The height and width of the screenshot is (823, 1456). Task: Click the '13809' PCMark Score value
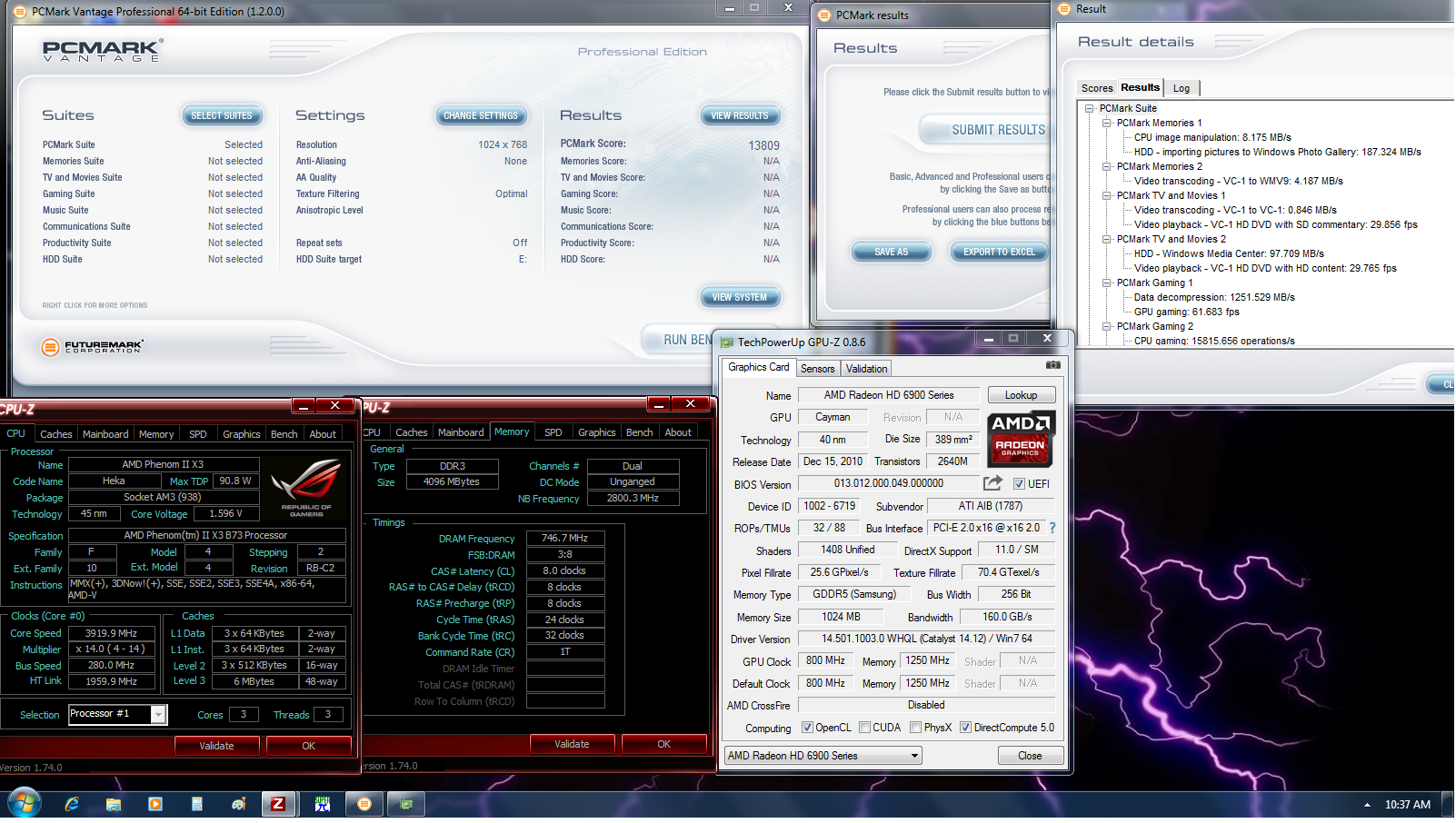[x=763, y=145]
